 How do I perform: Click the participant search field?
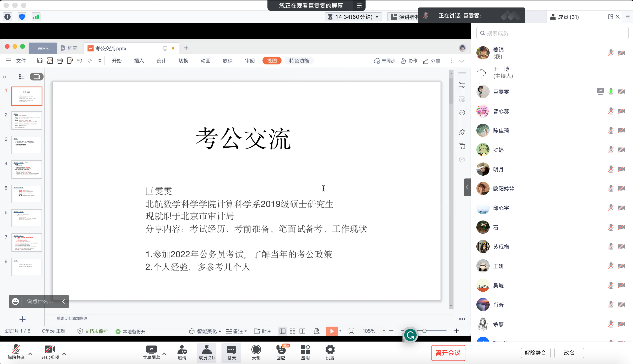(x=552, y=33)
